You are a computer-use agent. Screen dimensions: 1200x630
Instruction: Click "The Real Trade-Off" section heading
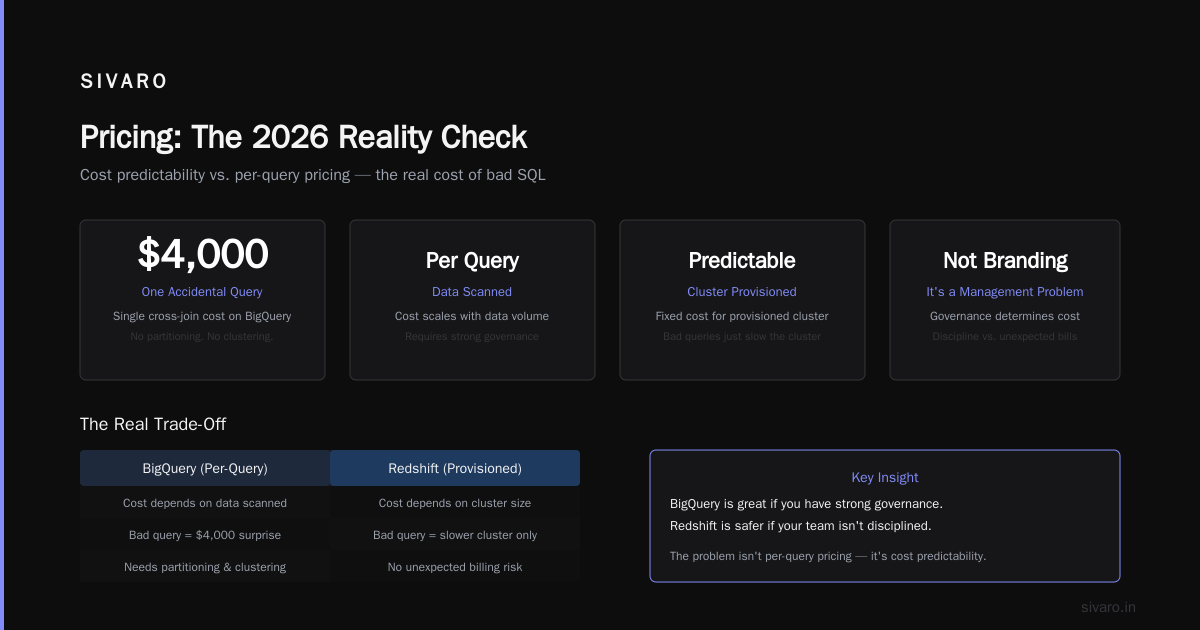153,424
